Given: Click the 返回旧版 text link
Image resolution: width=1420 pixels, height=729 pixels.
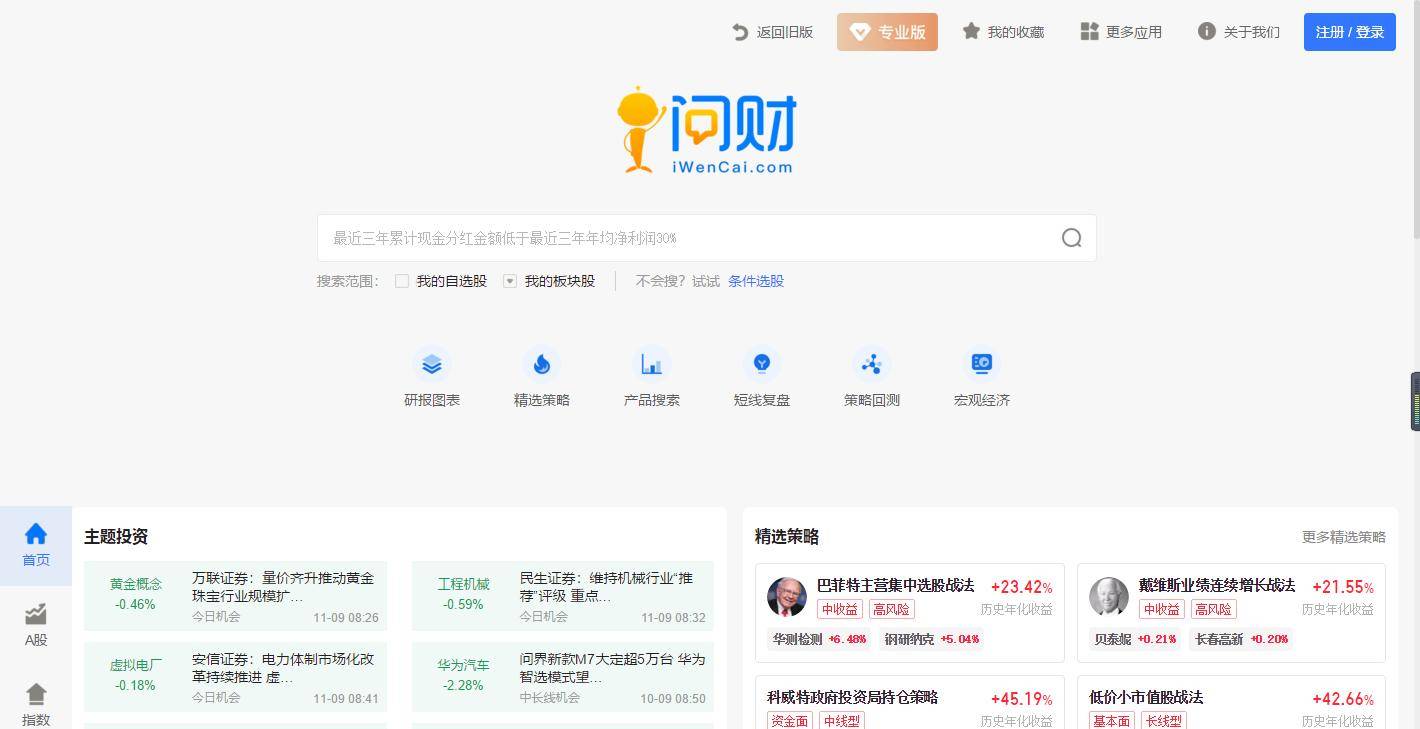Looking at the screenshot, I should (x=785, y=32).
